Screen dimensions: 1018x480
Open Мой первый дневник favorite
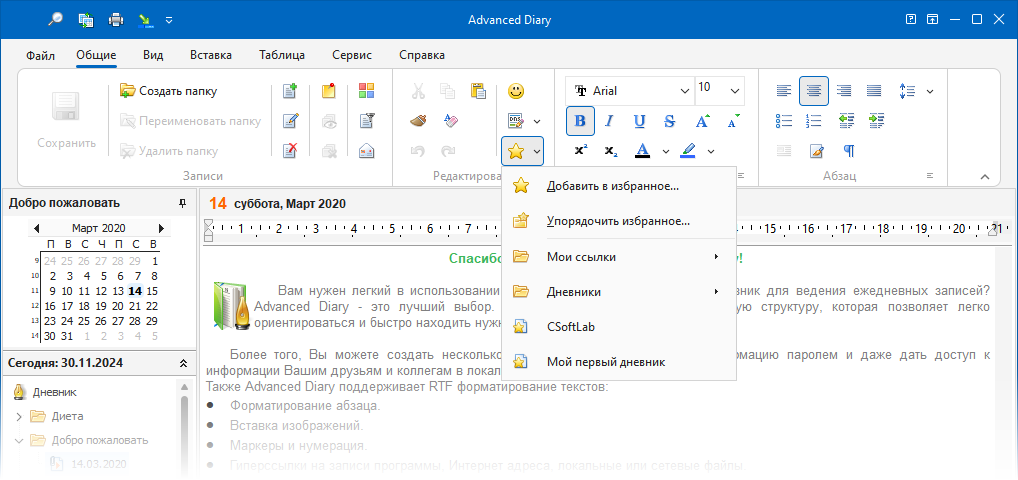point(619,362)
